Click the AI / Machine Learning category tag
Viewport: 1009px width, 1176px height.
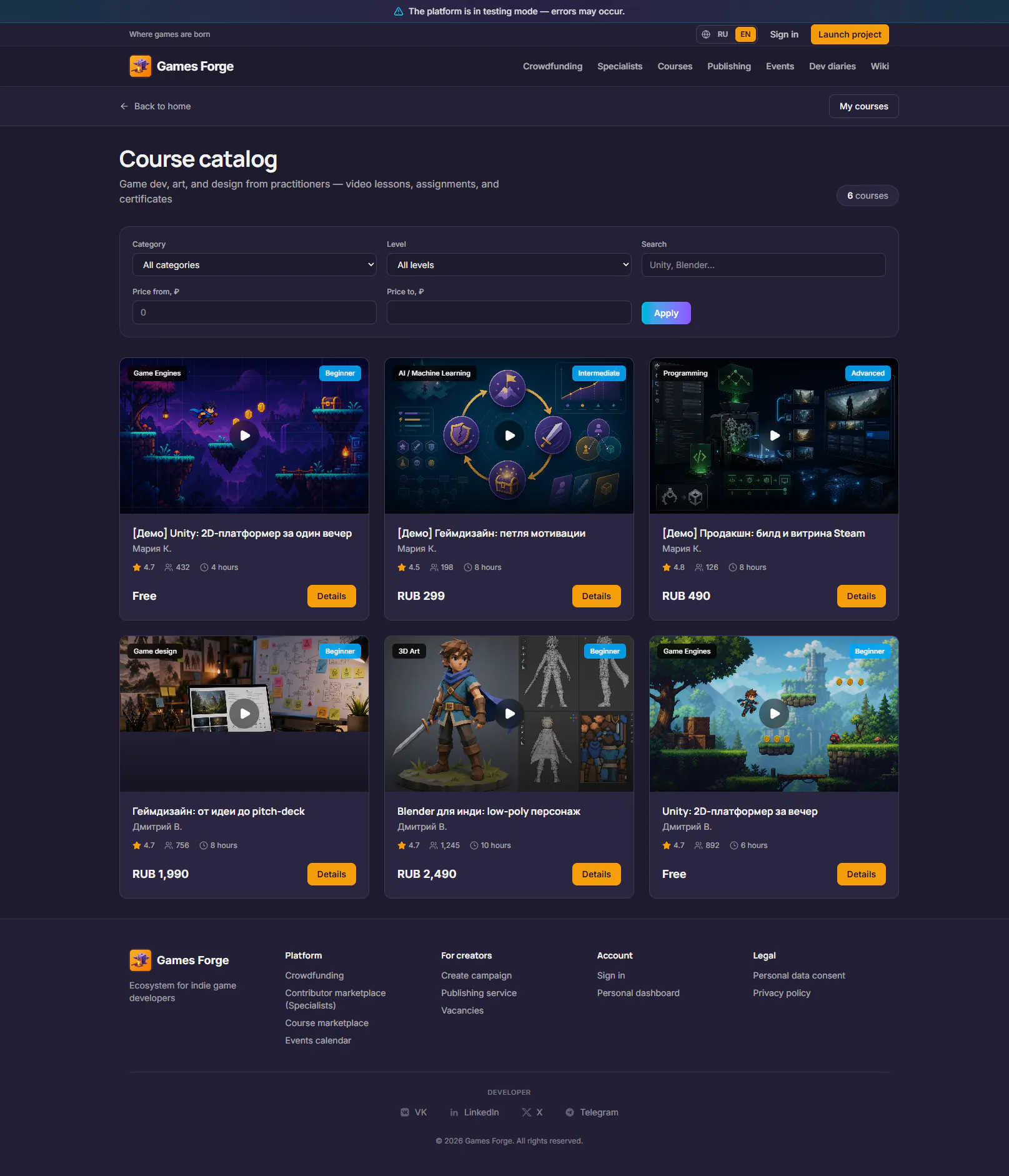pyautogui.click(x=434, y=373)
